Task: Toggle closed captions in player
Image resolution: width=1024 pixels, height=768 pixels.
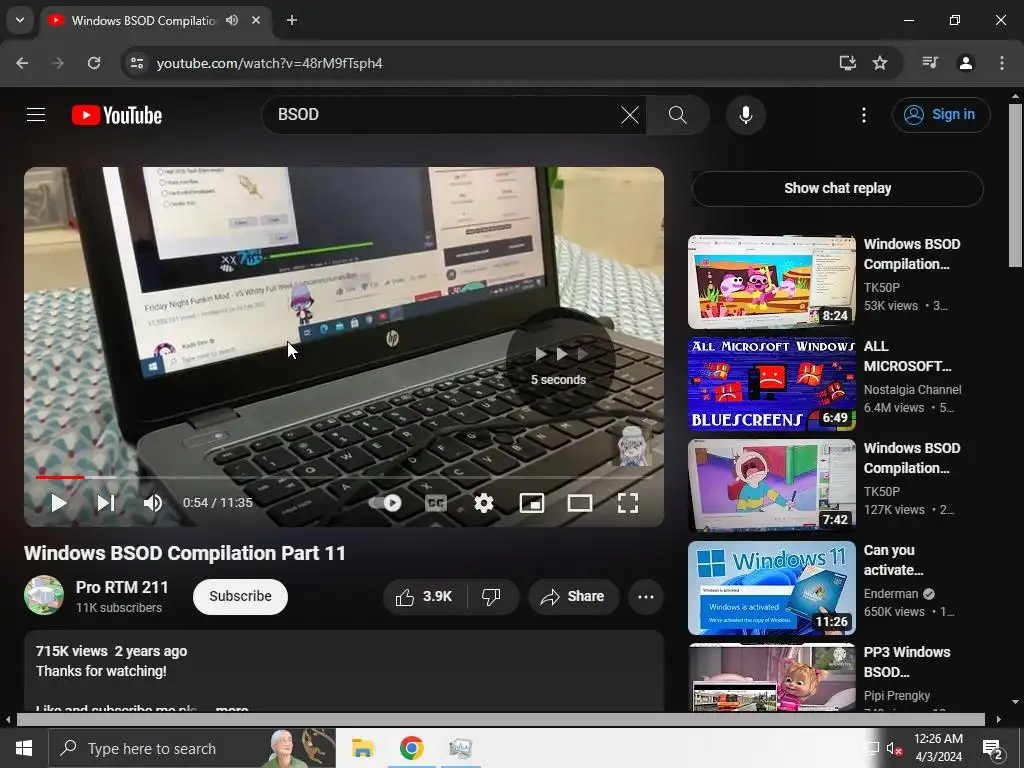Action: pyautogui.click(x=436, y=503)
